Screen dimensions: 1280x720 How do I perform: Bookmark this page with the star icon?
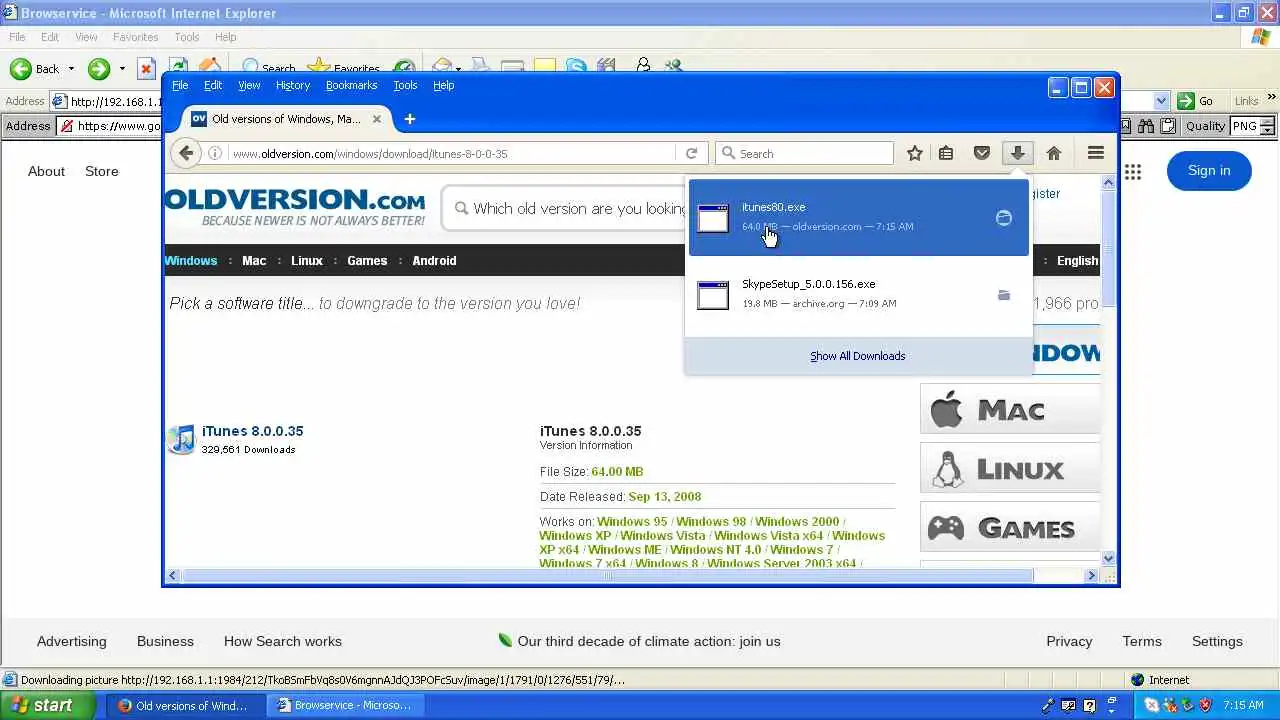coord(914,153)
